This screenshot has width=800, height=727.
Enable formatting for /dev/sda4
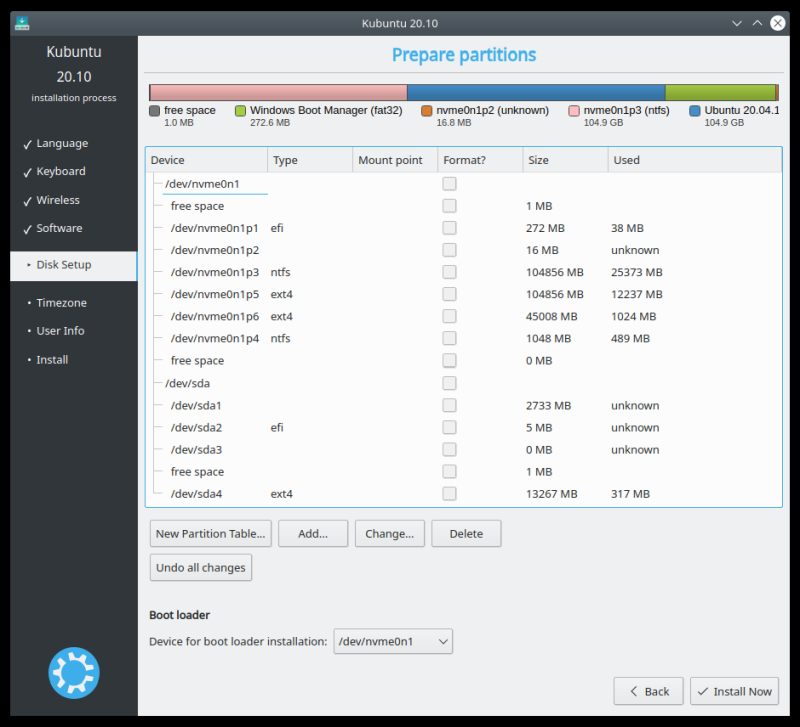[449, 493]
